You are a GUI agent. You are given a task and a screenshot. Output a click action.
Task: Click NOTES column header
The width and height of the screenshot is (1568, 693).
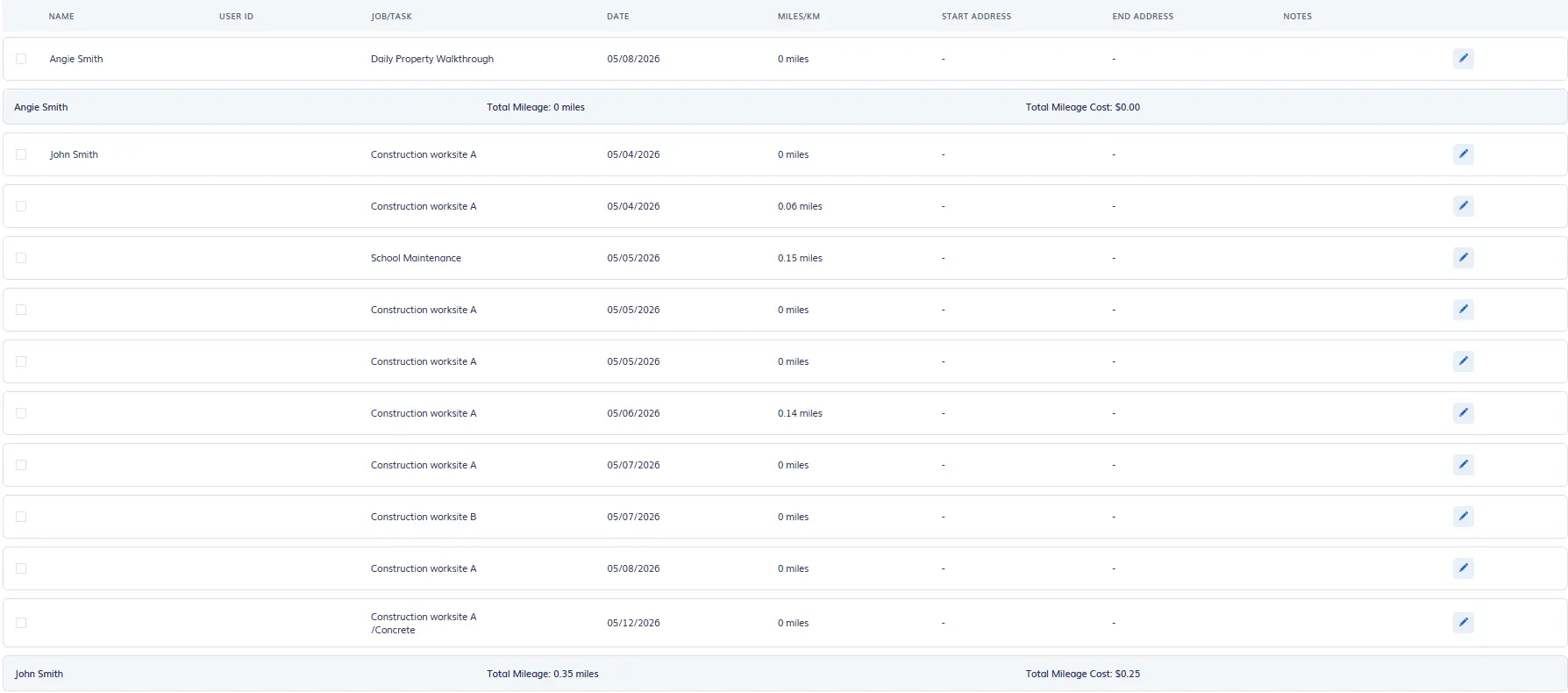click(x=1297, y=17)
